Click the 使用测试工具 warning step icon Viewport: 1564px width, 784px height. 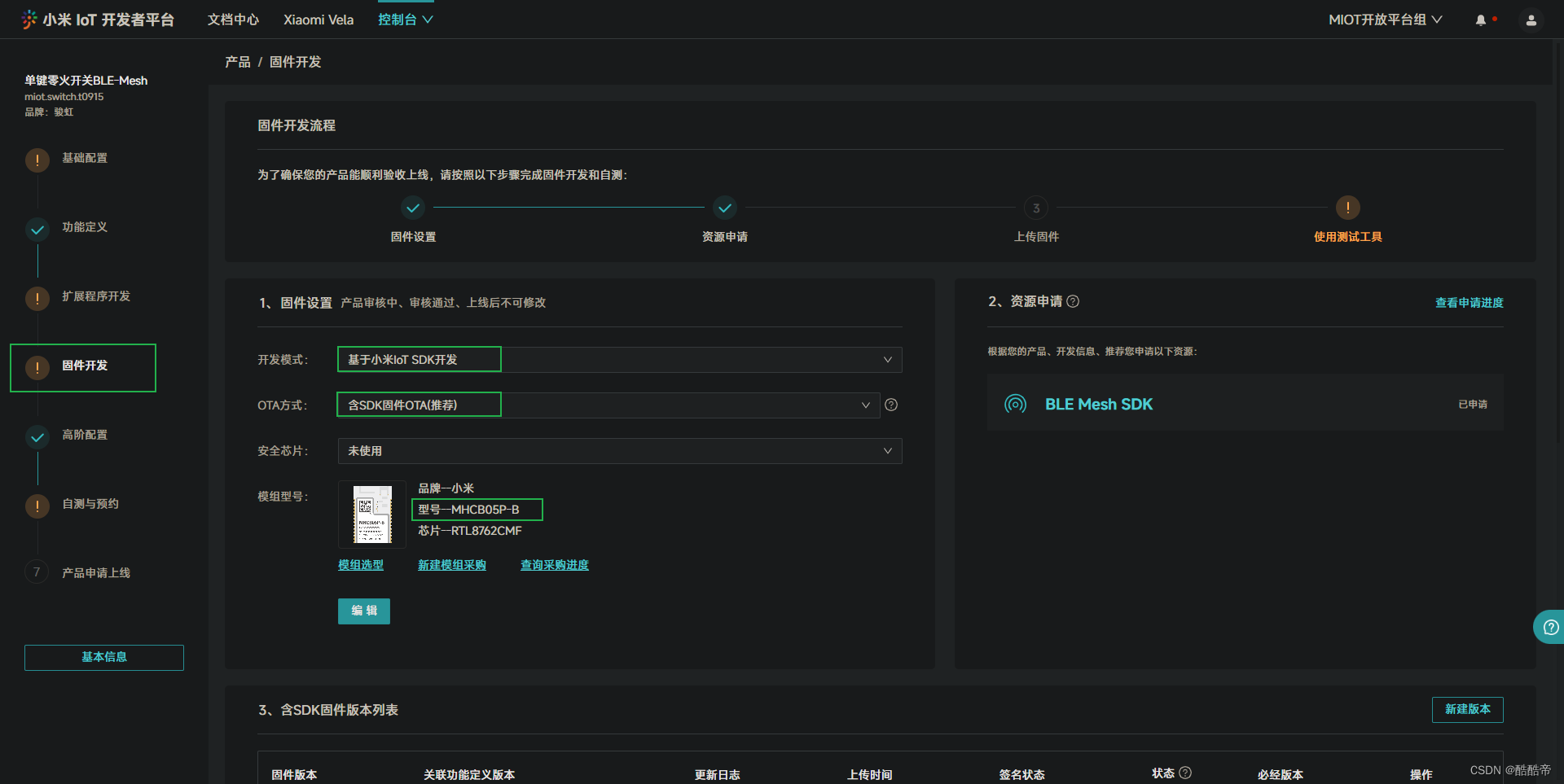[x=1348, y=208]
